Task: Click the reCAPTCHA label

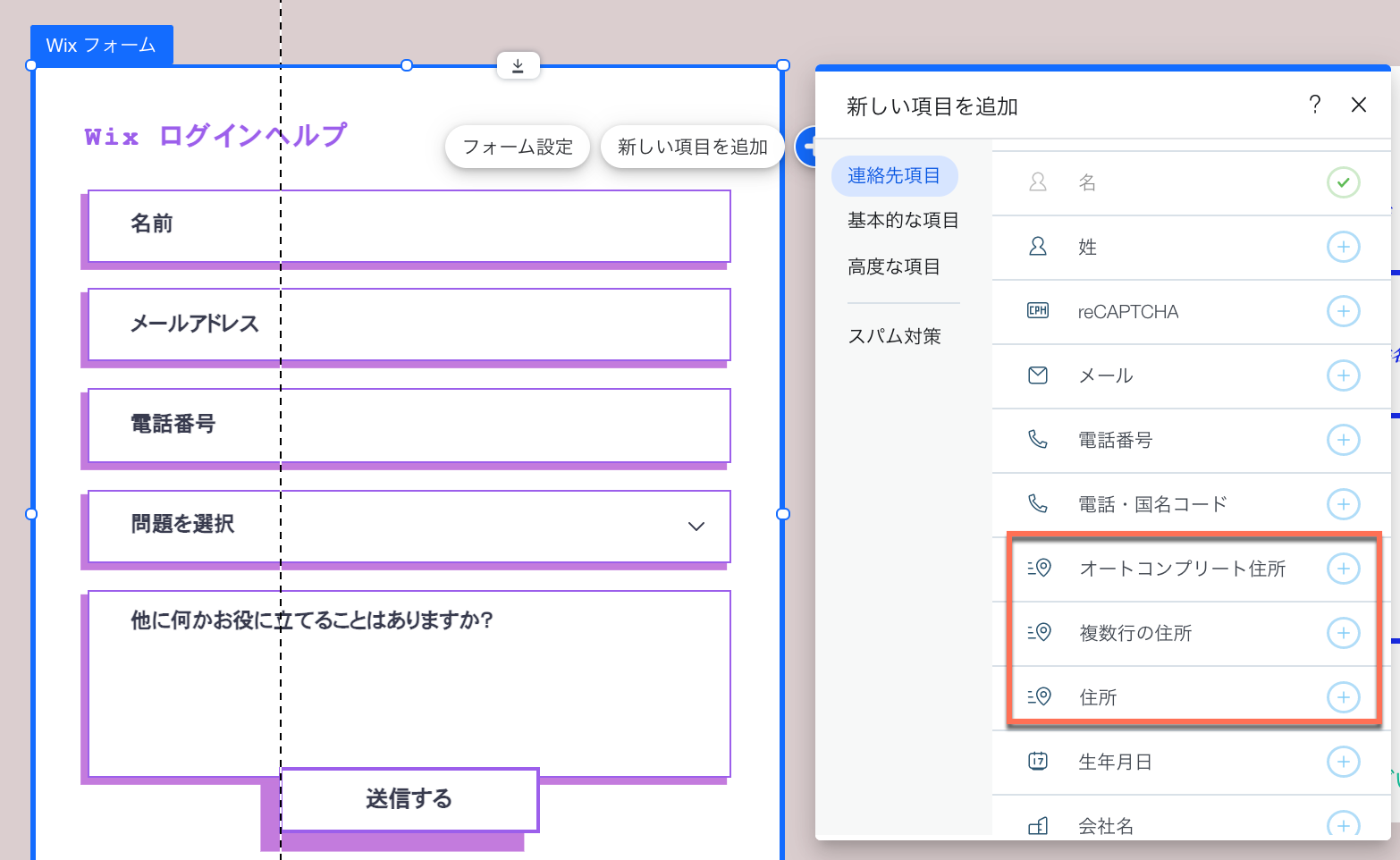Action: pyautogui.click(x=1128, y=312)
